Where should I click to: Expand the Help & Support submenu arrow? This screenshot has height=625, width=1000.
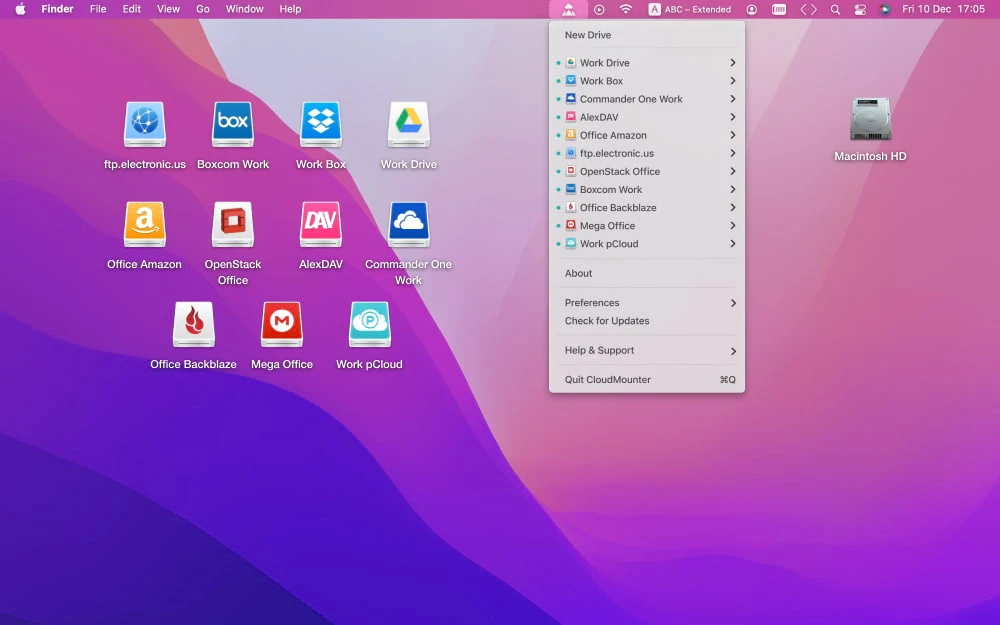point(733,351)
